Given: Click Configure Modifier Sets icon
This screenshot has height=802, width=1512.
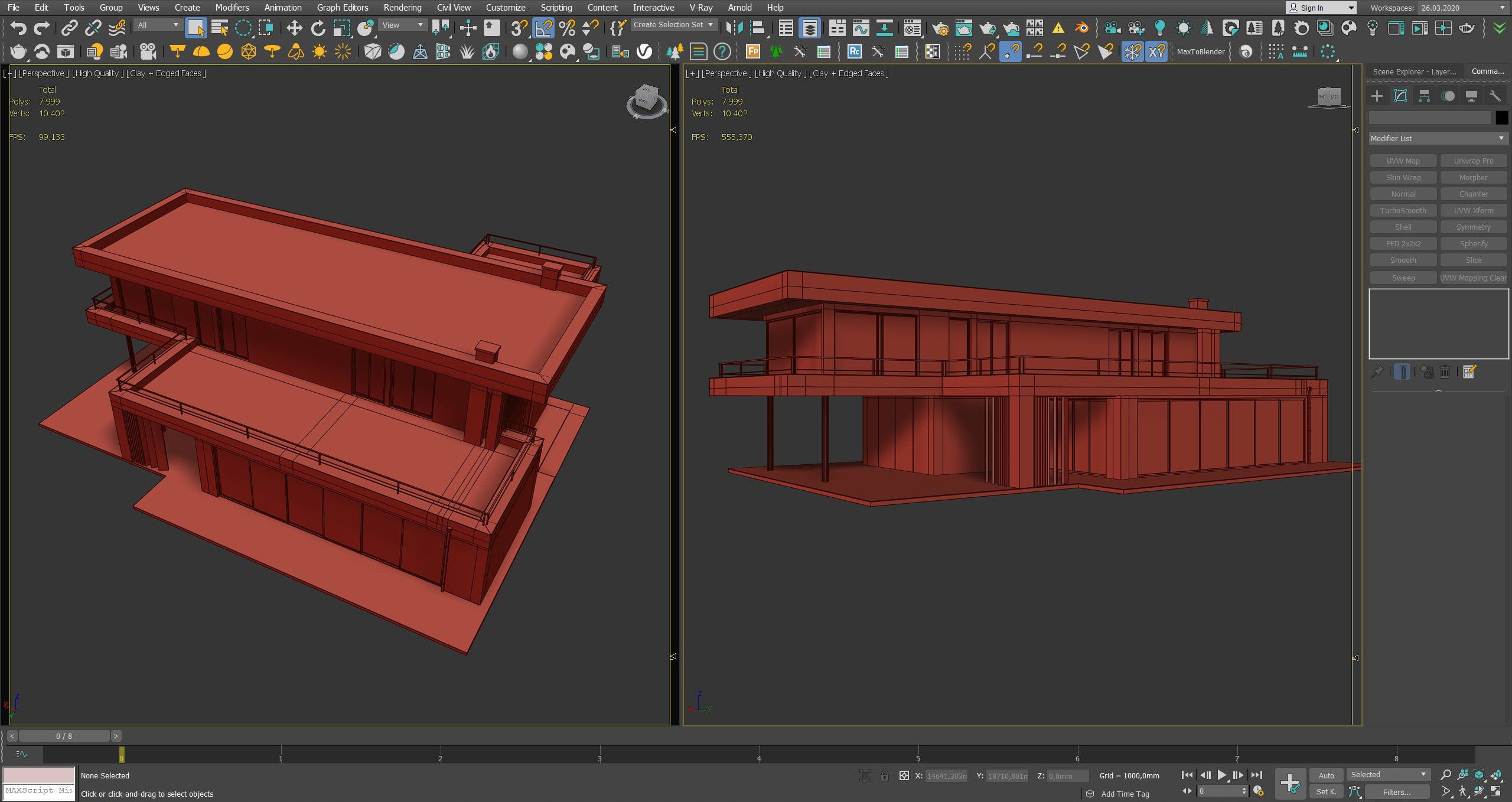Looking at the screenshot, I should click(x=1469, y=372).
